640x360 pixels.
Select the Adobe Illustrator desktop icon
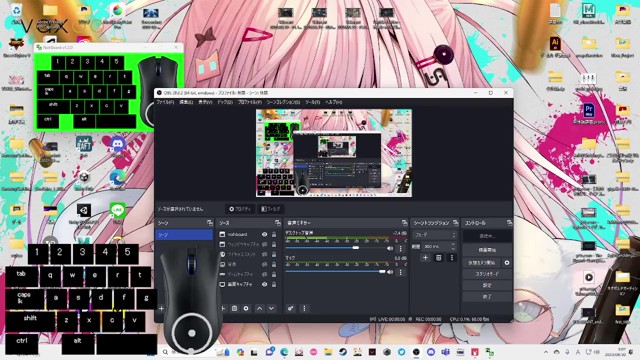(555, 46)
